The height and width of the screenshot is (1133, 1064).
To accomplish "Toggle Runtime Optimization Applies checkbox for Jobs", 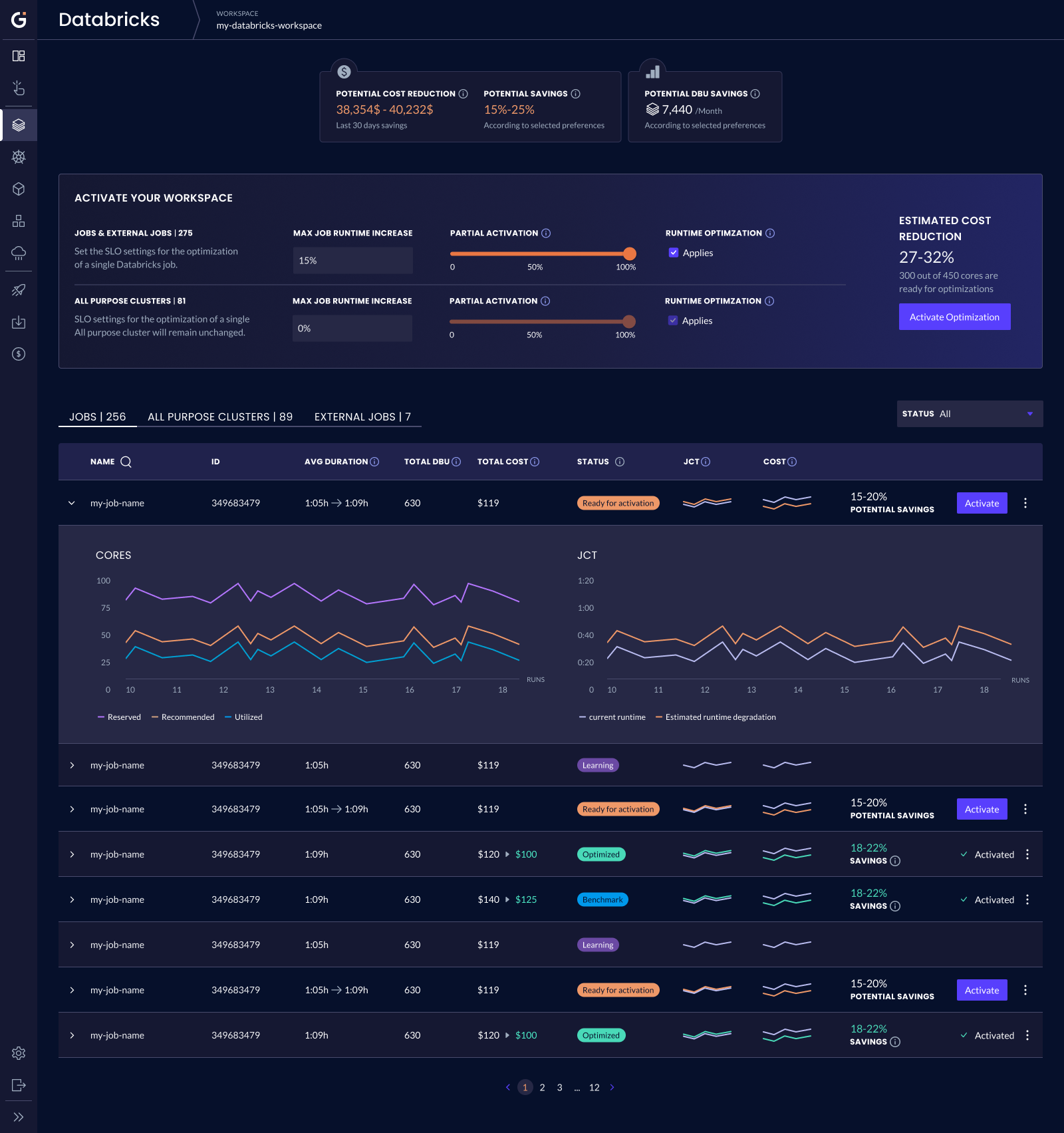I will pos(674,253).
